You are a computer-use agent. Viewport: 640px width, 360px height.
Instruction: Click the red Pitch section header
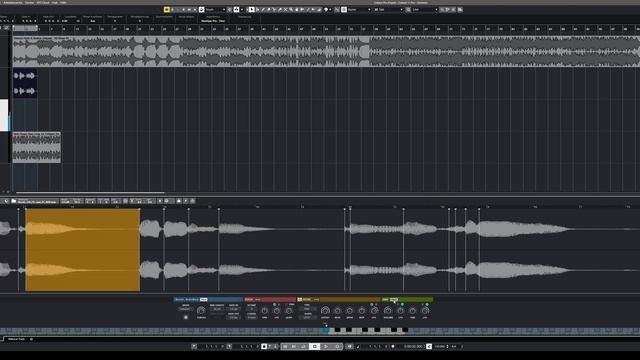tap(270, 299)
